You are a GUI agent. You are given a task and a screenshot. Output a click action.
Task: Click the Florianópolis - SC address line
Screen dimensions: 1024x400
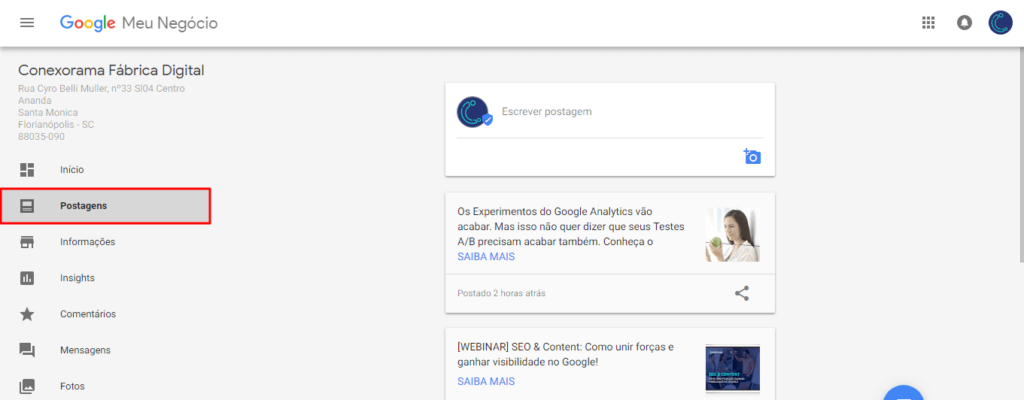click(56, 125)
